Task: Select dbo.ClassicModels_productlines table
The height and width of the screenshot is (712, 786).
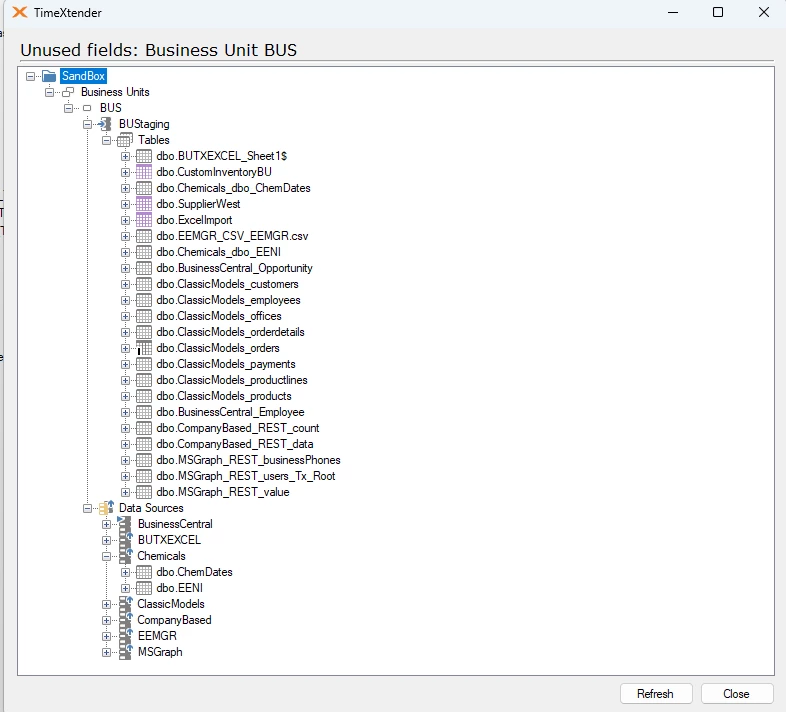Action: pos(232,380)
